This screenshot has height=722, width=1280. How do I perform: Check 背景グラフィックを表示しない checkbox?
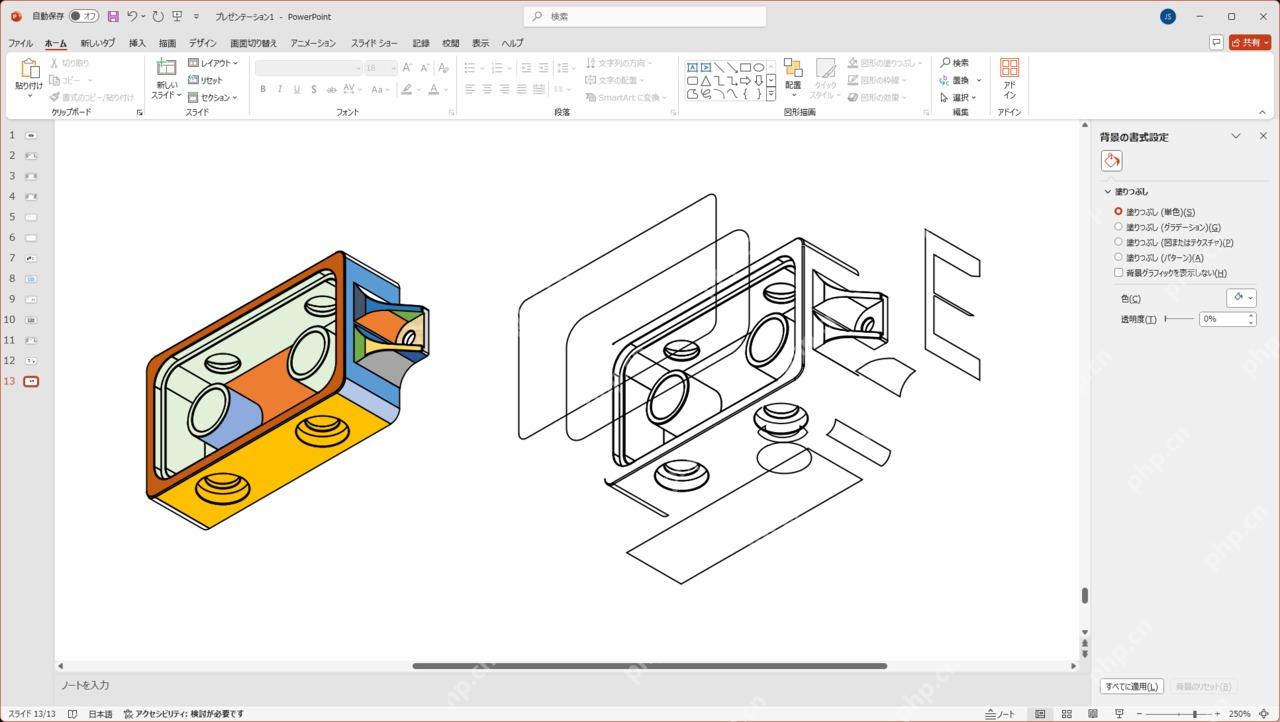point(1118,272)
